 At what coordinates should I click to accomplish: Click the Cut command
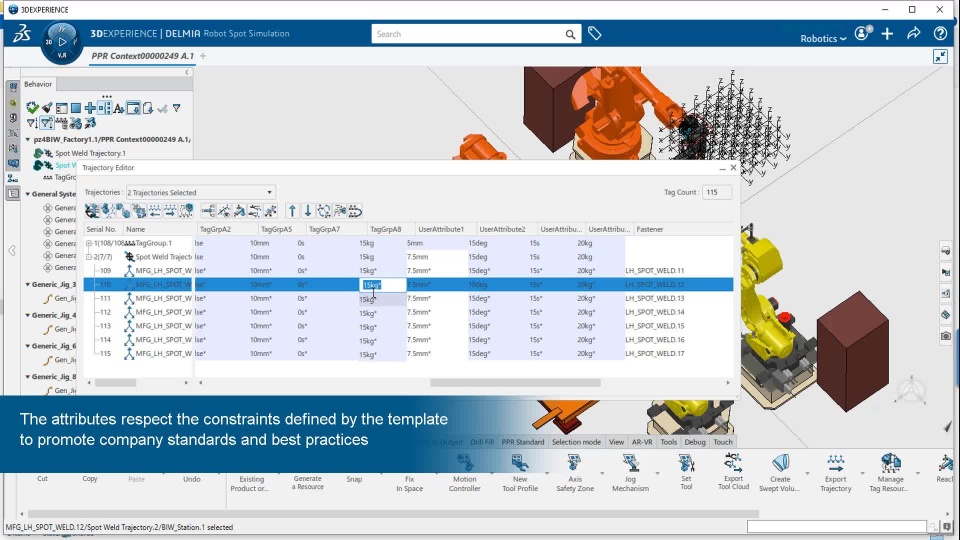42,479
